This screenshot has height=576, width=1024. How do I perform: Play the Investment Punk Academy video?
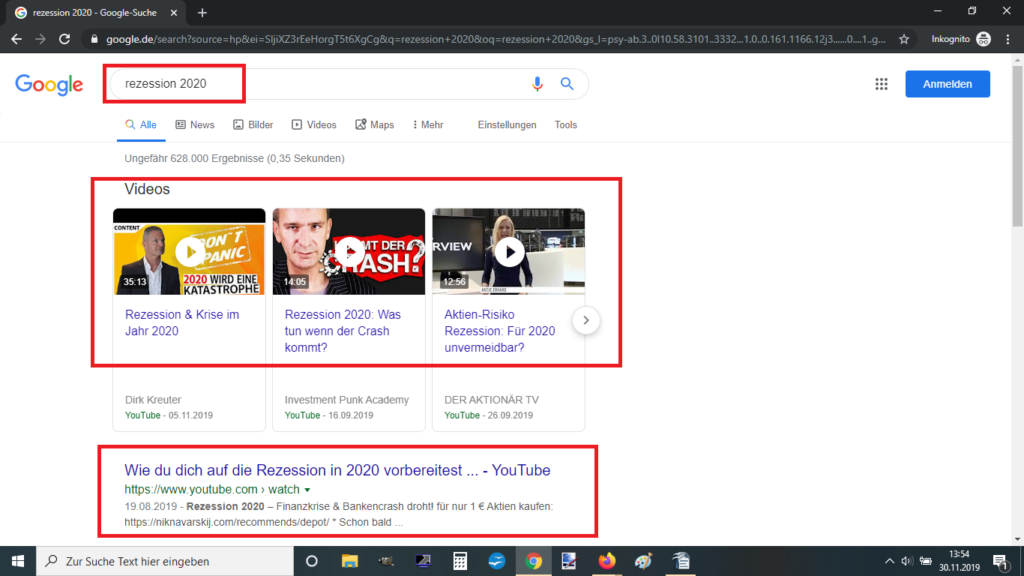[x=349, y=252]
